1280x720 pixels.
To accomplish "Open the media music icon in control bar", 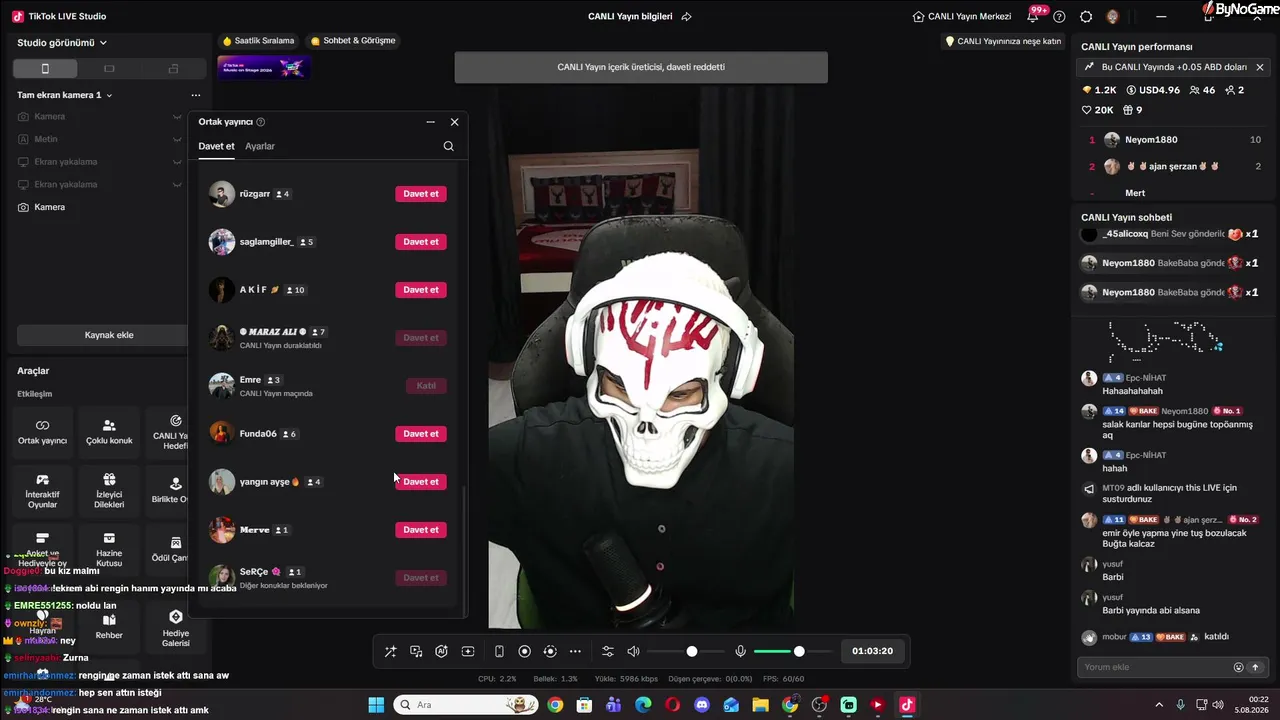I will (x=416, y=651).
